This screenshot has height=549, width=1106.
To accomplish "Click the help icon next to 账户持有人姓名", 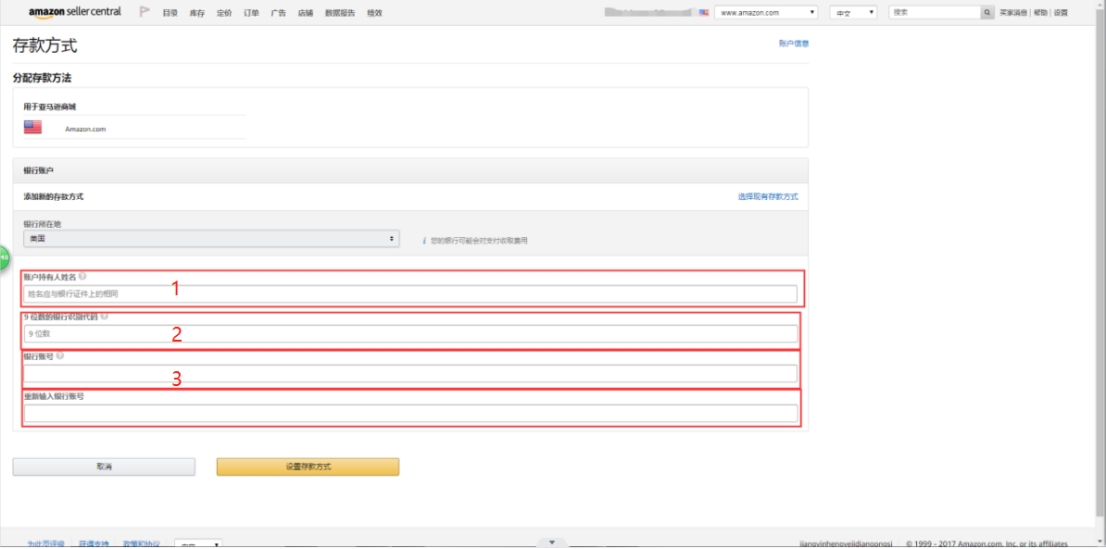I will [x=82, y=276].
